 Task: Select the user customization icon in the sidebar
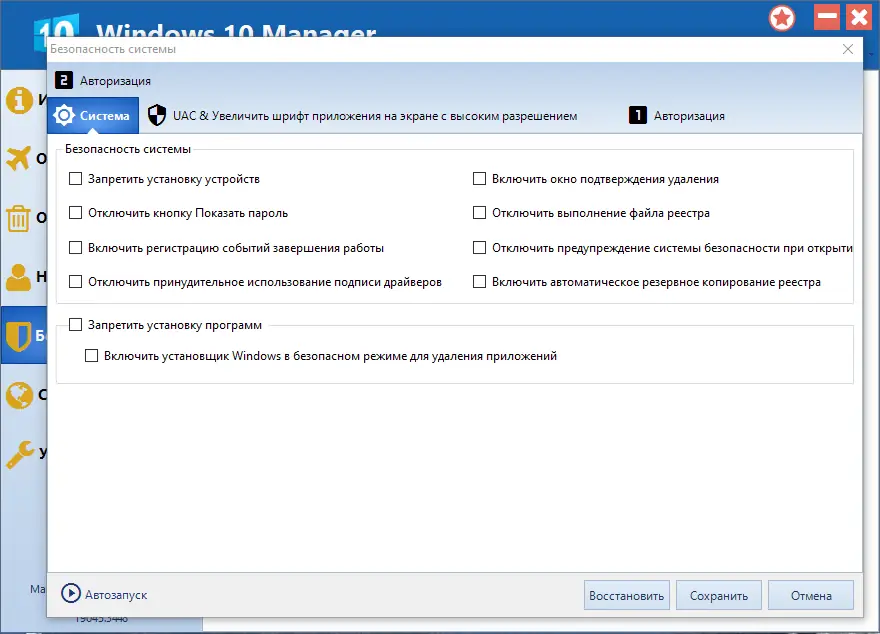pos(19,277)
